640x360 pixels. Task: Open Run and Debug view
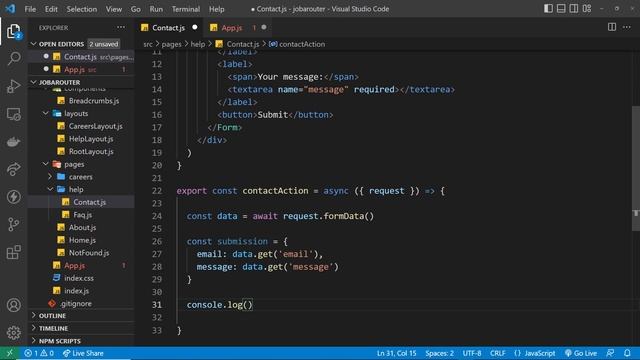point(13,86)
